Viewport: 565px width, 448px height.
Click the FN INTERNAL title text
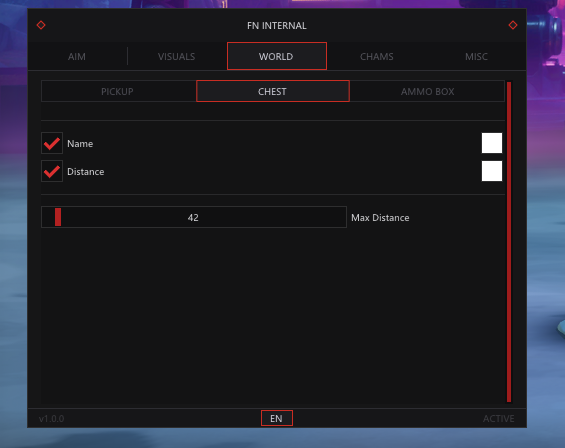(x=277, y=26)
